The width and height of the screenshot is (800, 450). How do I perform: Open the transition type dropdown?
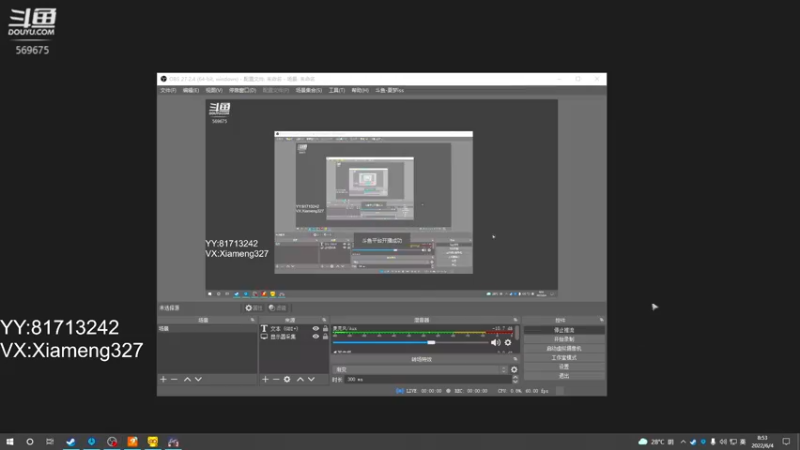420,369
